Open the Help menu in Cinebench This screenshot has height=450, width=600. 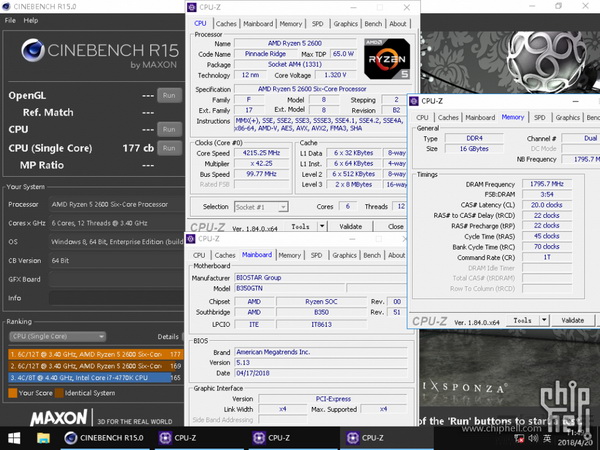(31, 20)
